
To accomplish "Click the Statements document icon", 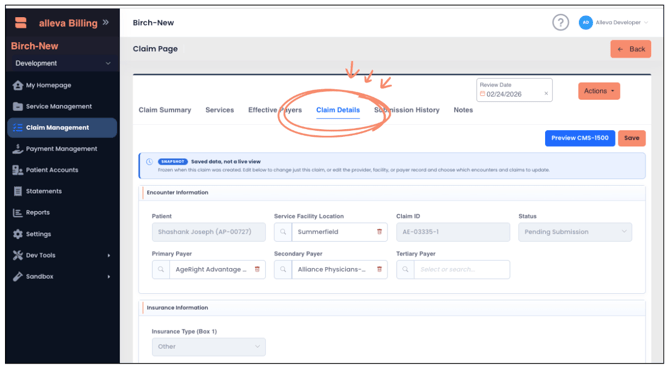I will [x=18, y=191].
